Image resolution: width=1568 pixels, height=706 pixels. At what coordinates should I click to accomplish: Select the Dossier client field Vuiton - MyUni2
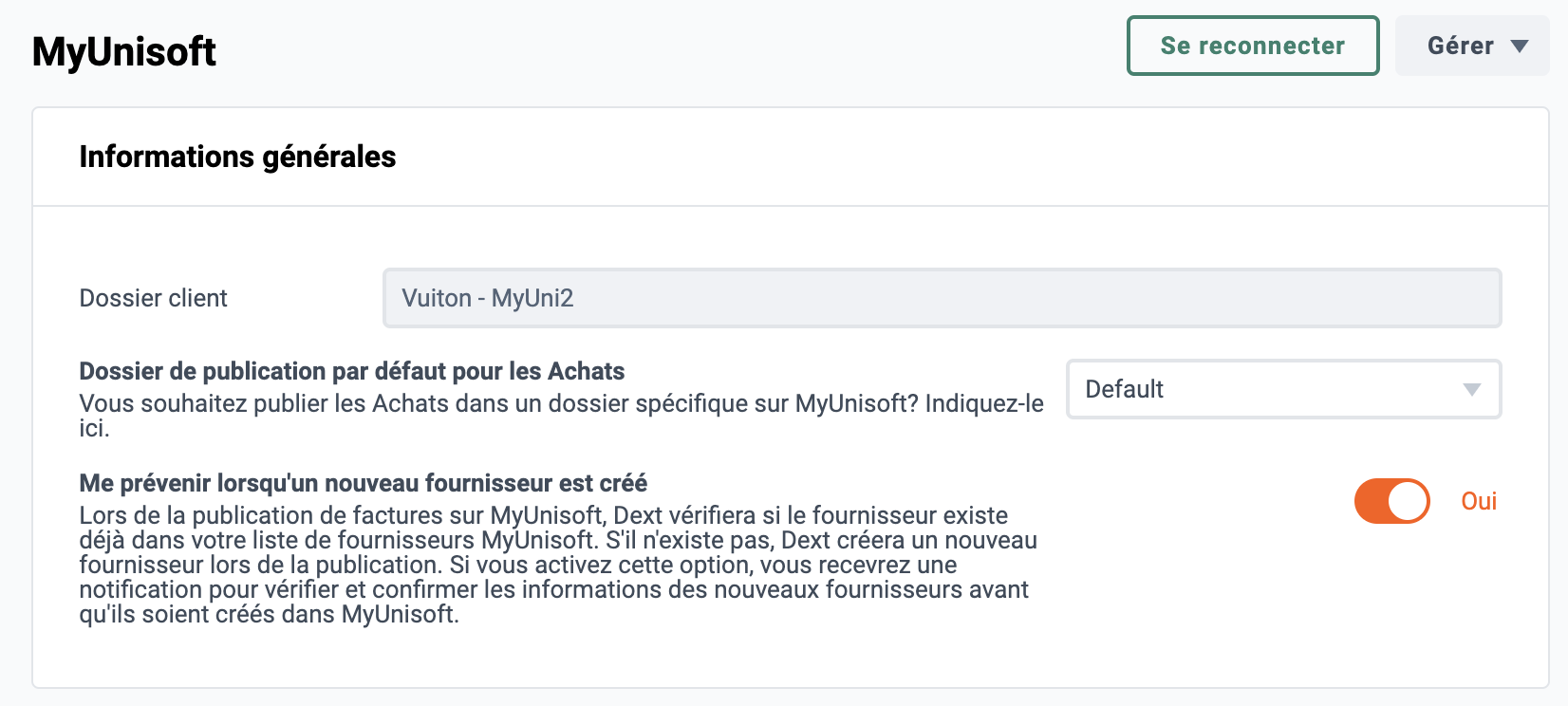click(x=942, y=298)
